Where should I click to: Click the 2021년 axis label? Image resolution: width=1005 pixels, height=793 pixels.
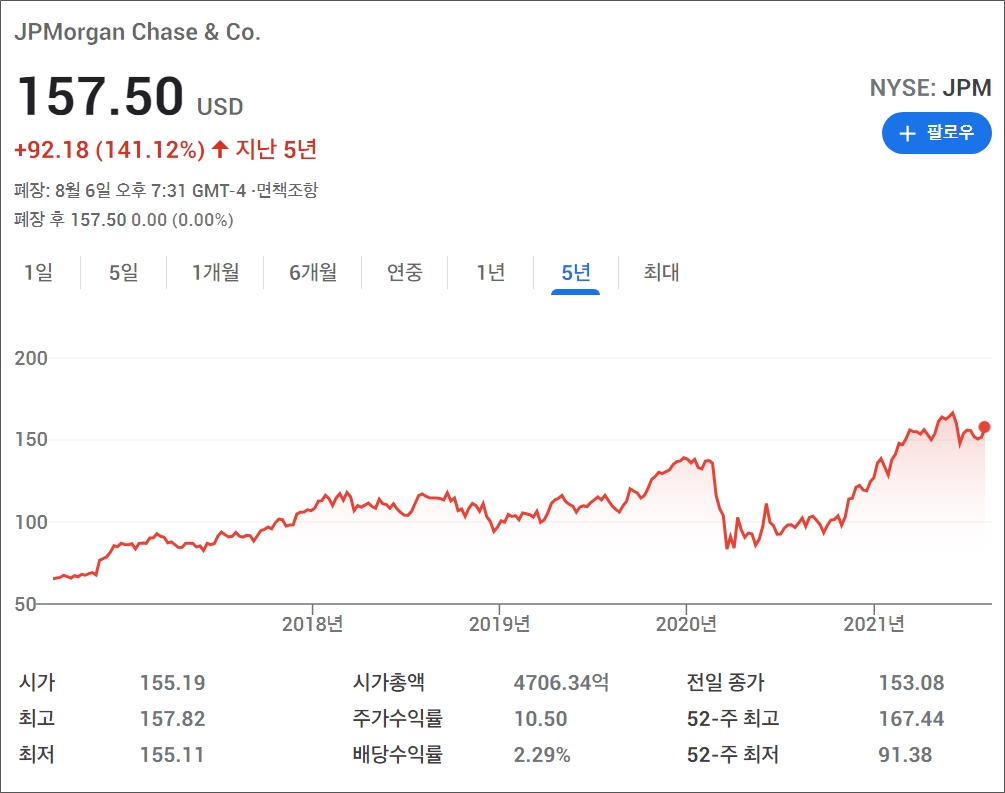874,624
